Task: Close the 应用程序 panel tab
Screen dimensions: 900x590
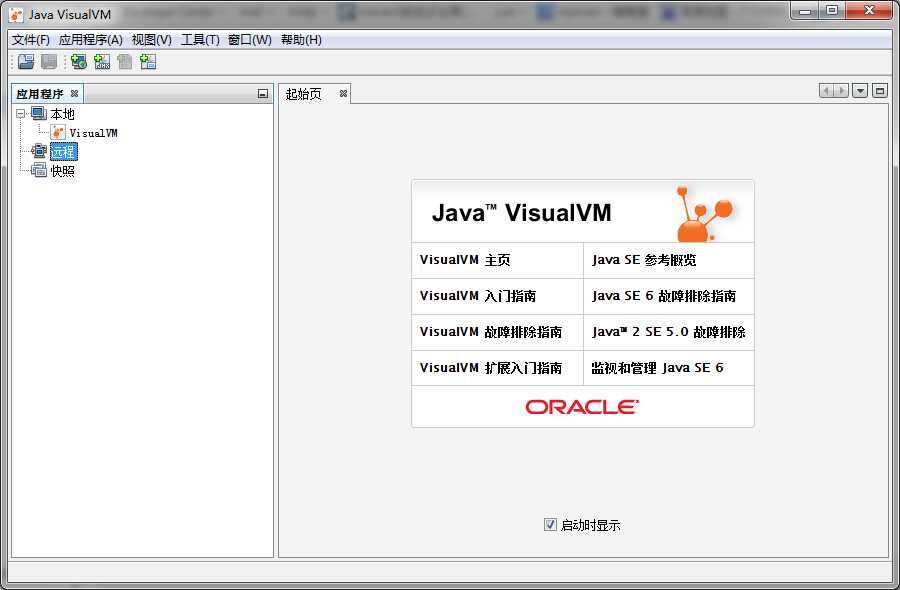Action: (x=74, y=94)
